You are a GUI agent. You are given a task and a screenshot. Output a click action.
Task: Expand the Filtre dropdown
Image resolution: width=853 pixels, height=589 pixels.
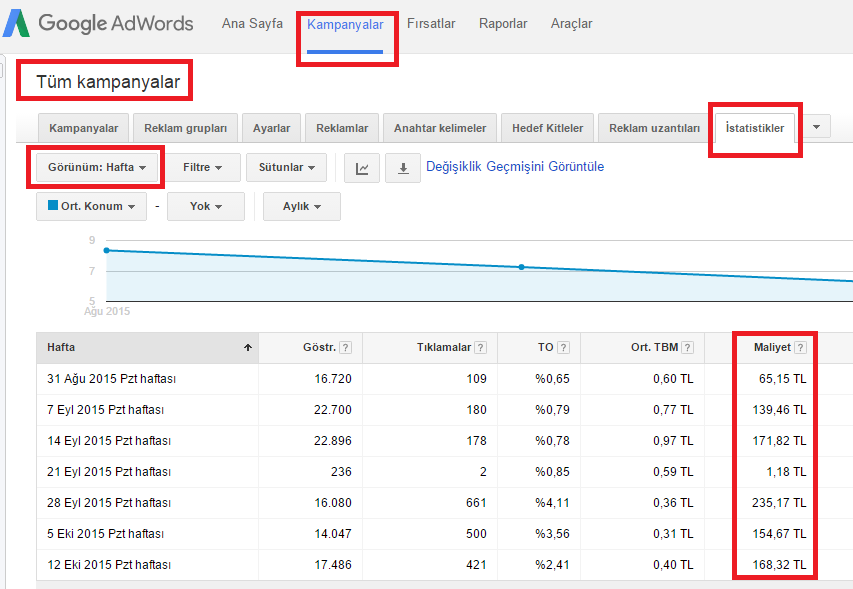click(x=203, y=168)
